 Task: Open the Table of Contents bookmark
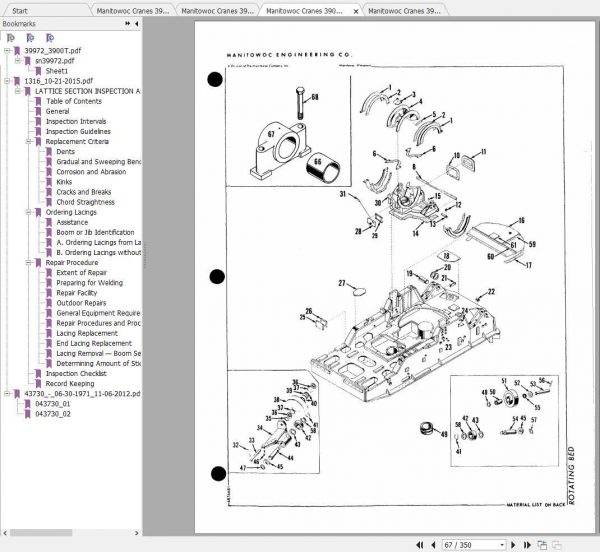point(74,101)
